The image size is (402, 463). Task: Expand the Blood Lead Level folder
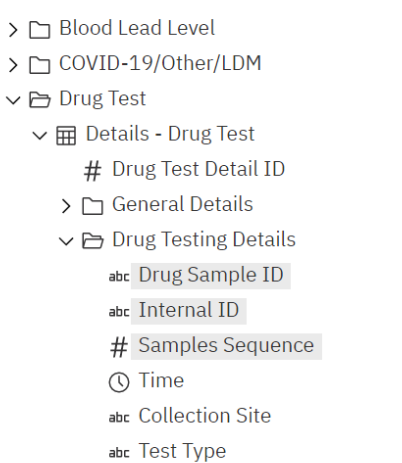(13, 30)
